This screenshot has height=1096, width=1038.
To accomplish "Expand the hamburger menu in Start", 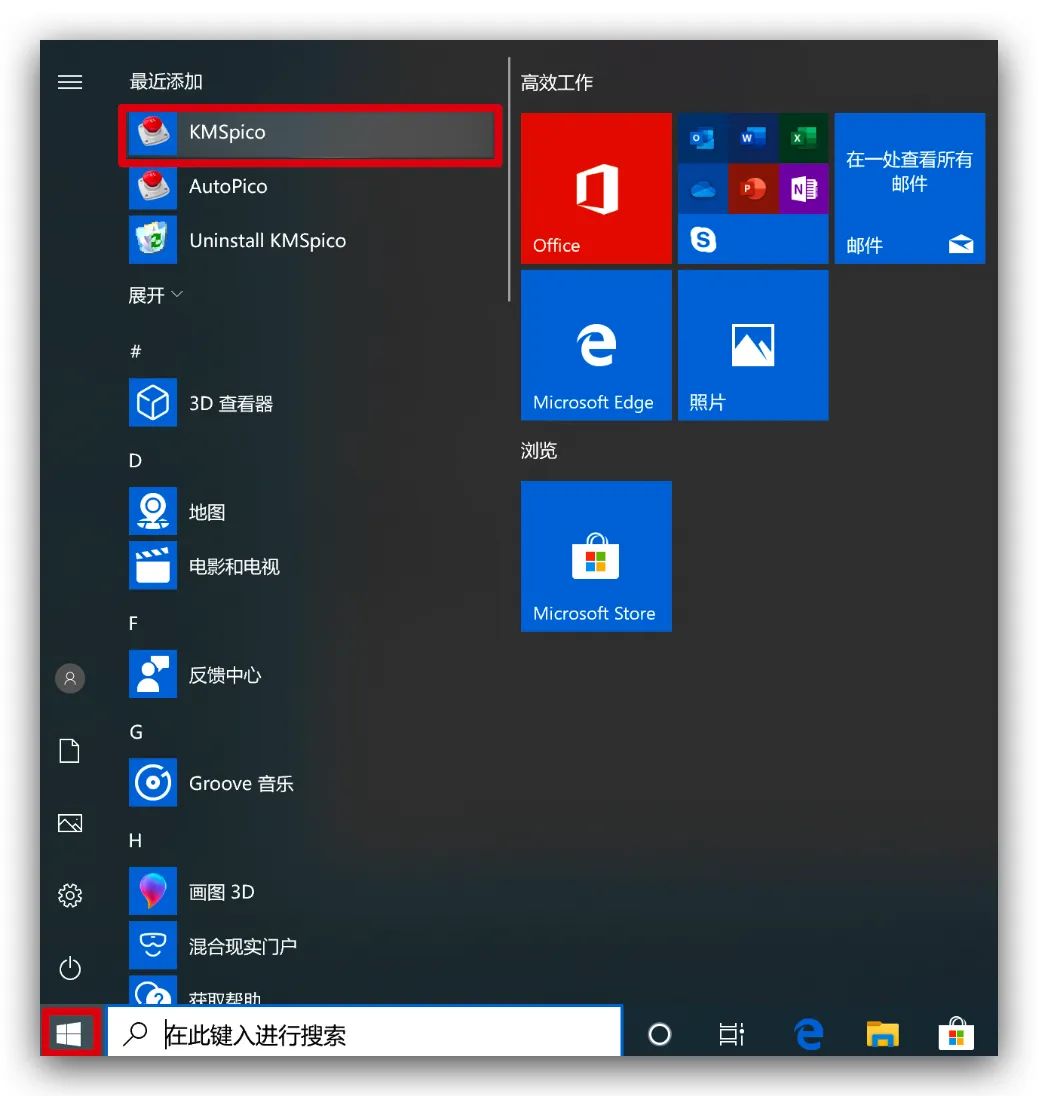I will 70,82.
